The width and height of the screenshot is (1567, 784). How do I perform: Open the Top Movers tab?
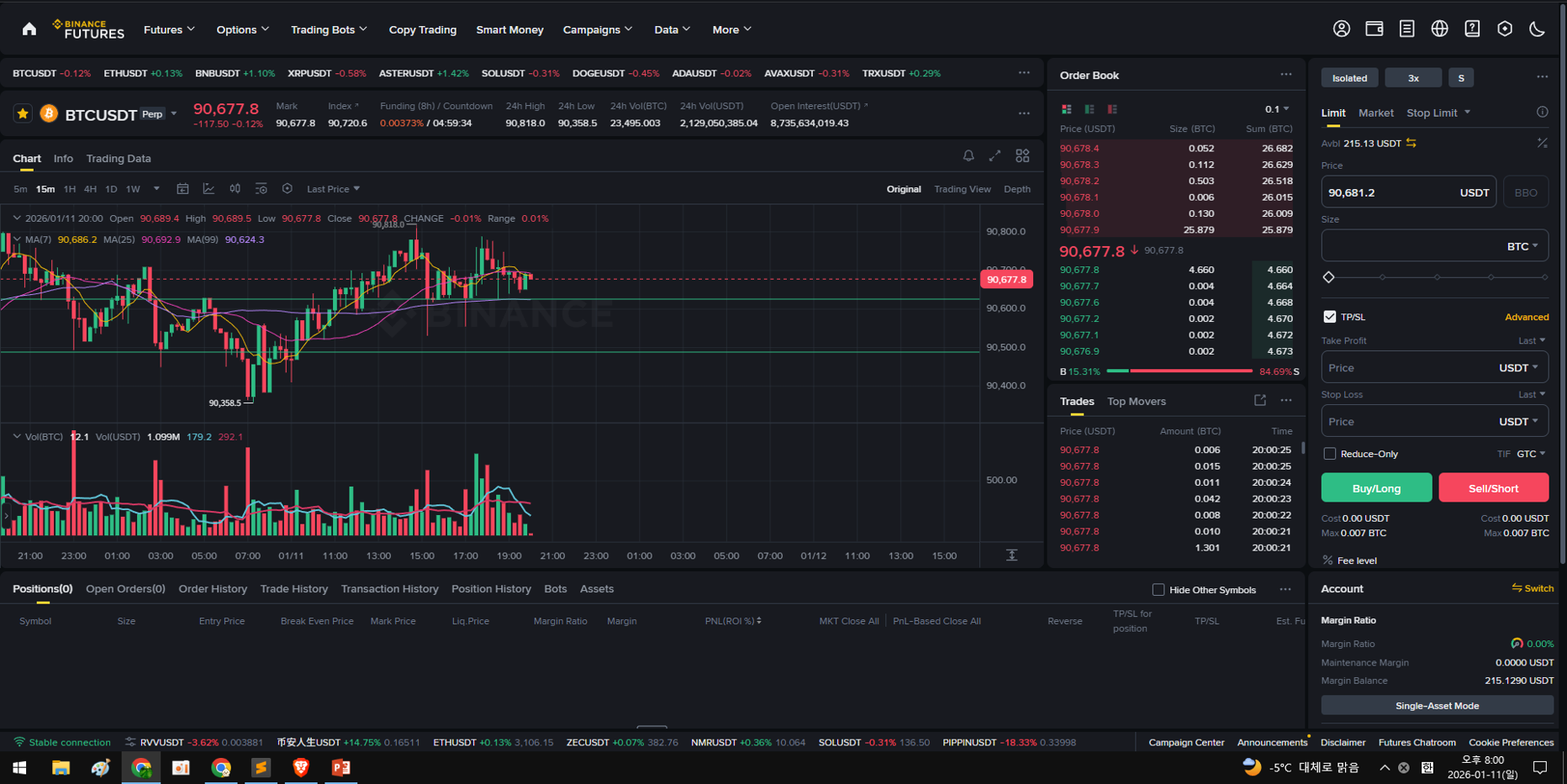[x=1136, y=402]
